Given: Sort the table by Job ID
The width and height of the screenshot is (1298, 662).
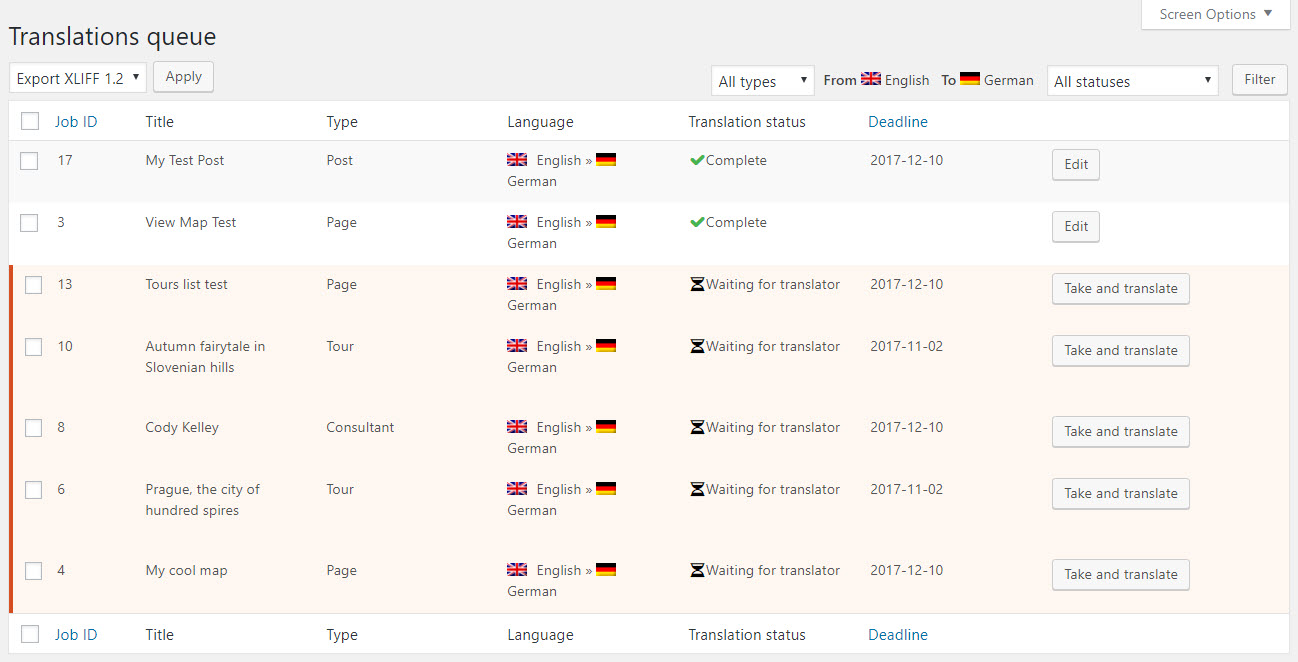Looking at the screenshot, I should [x=76, y=121].
